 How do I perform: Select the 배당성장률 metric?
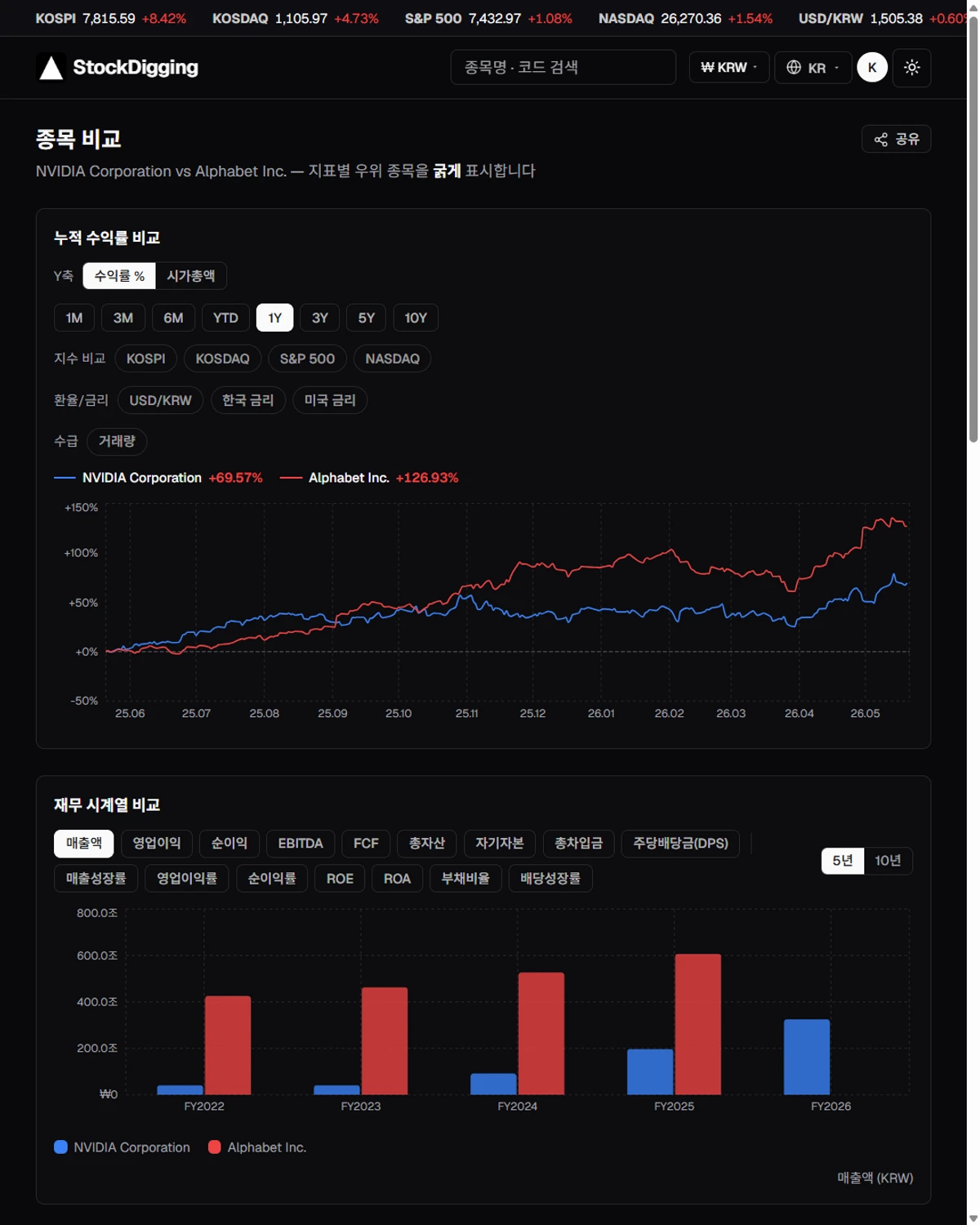tap(550, 879)
